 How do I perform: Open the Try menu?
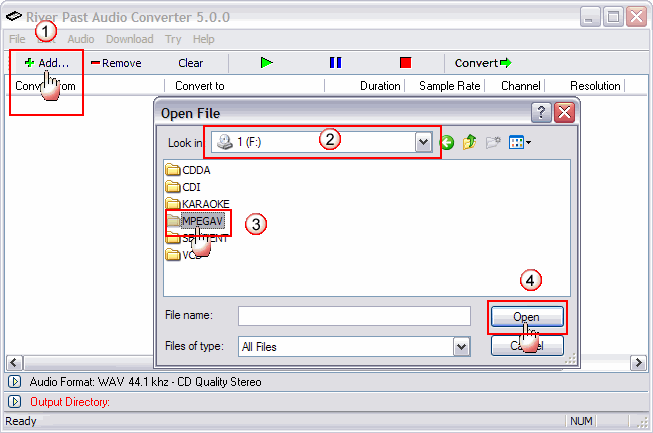click(173, 39)
